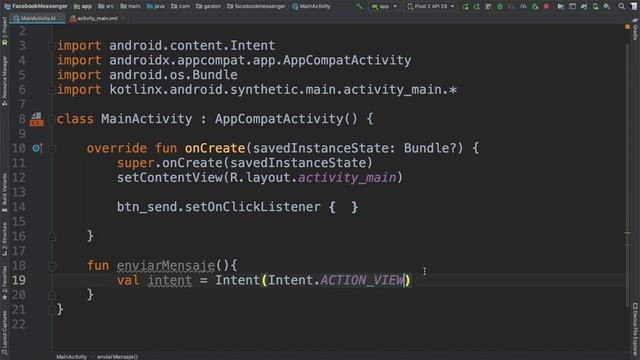Viewport: 640px width, 360px height.
Task: Click the AVD Manager icon
Action: 596,6
